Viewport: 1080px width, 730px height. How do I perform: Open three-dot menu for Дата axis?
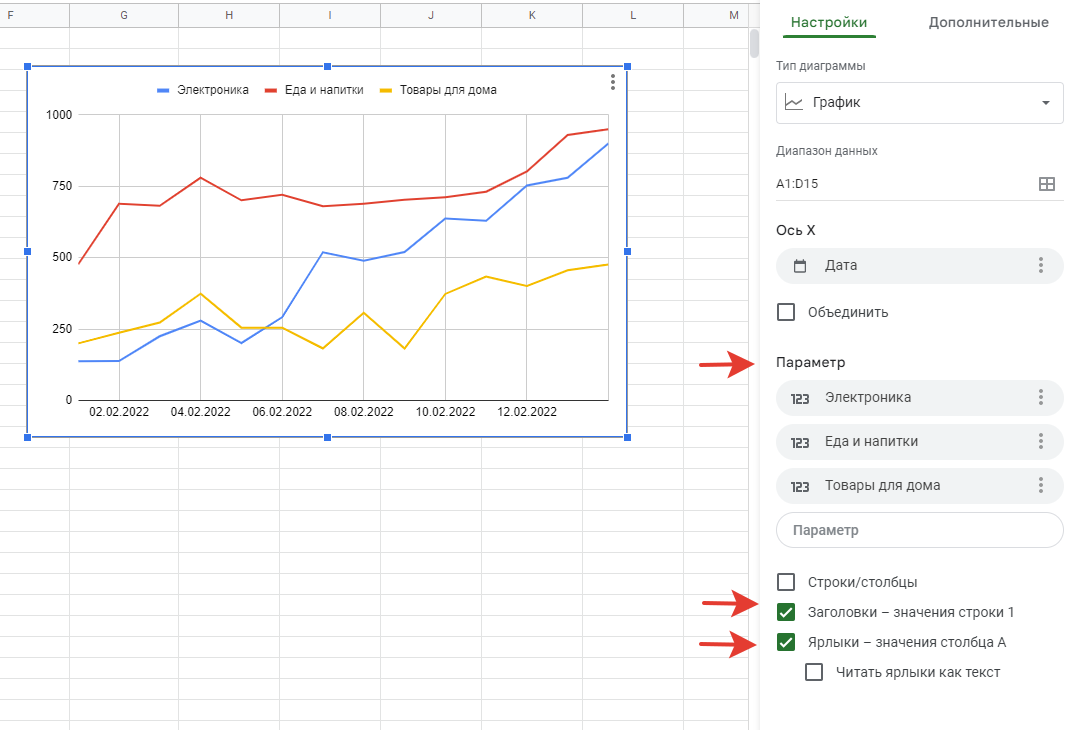click(1041, 266)
